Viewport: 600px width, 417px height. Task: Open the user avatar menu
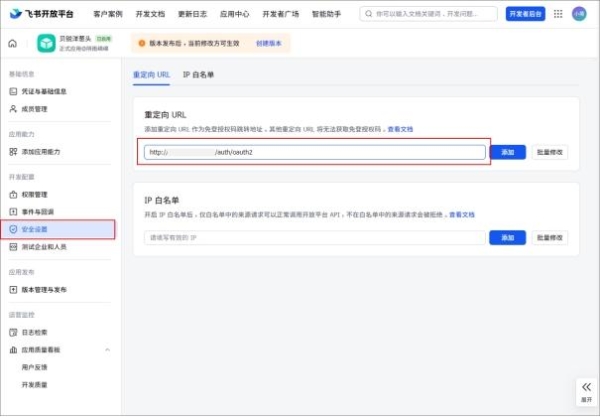point(579,14)
